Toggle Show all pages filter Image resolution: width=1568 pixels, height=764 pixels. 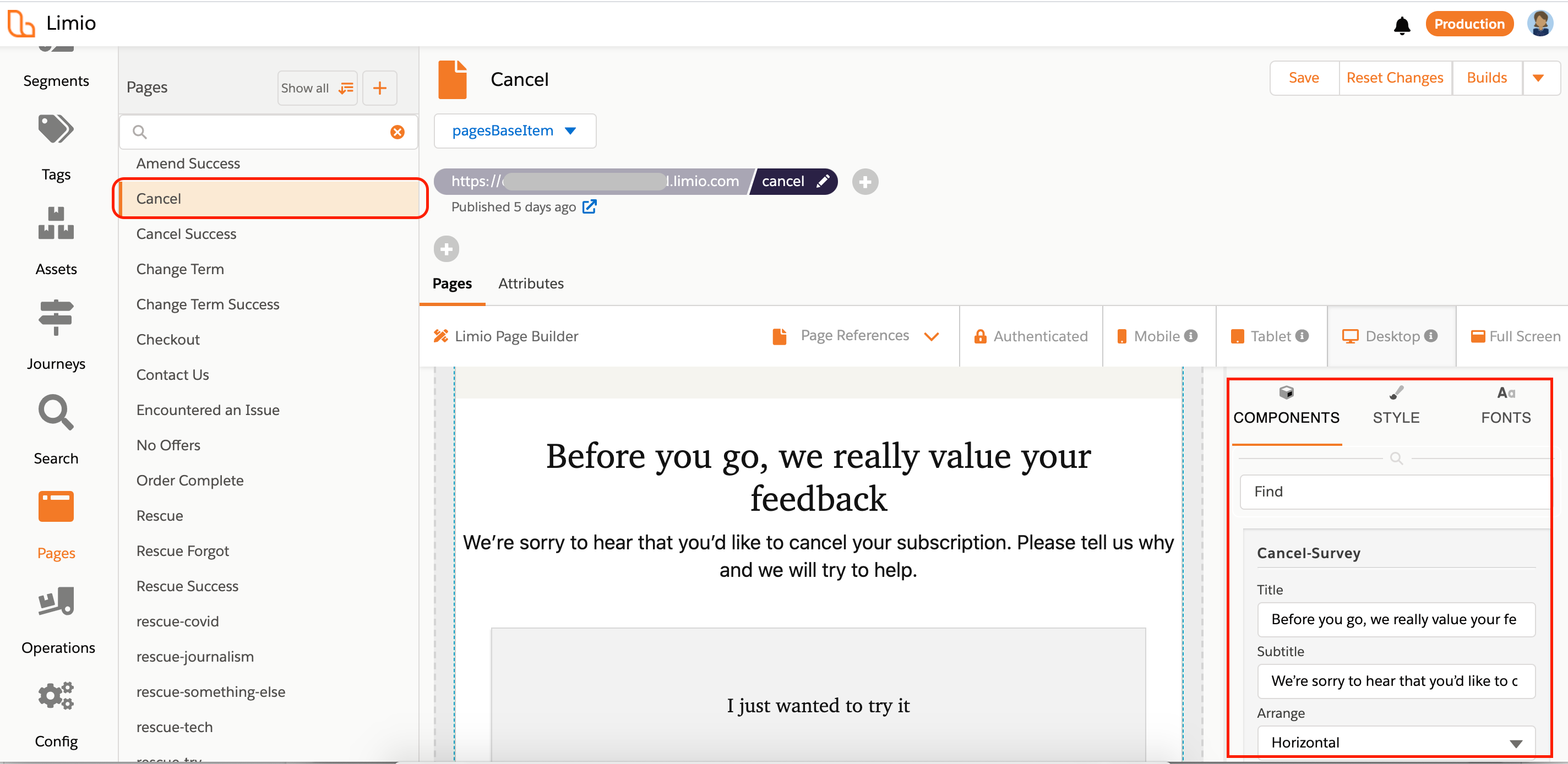click(x=317, y=88)
